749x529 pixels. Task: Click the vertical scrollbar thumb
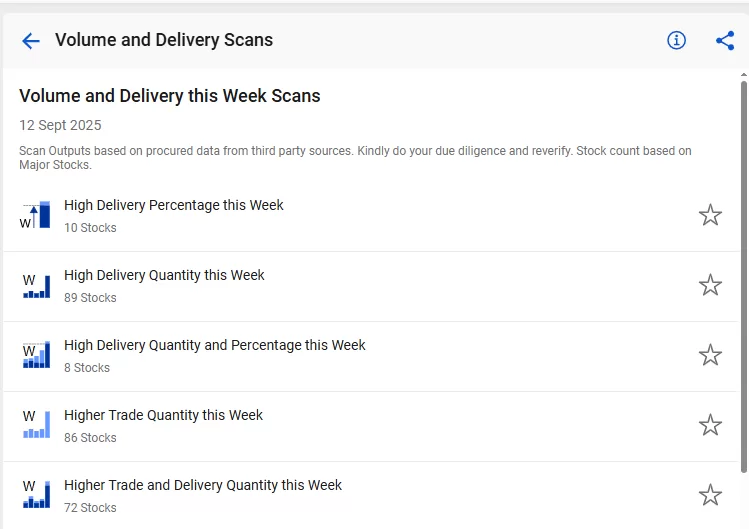(744, 277)
